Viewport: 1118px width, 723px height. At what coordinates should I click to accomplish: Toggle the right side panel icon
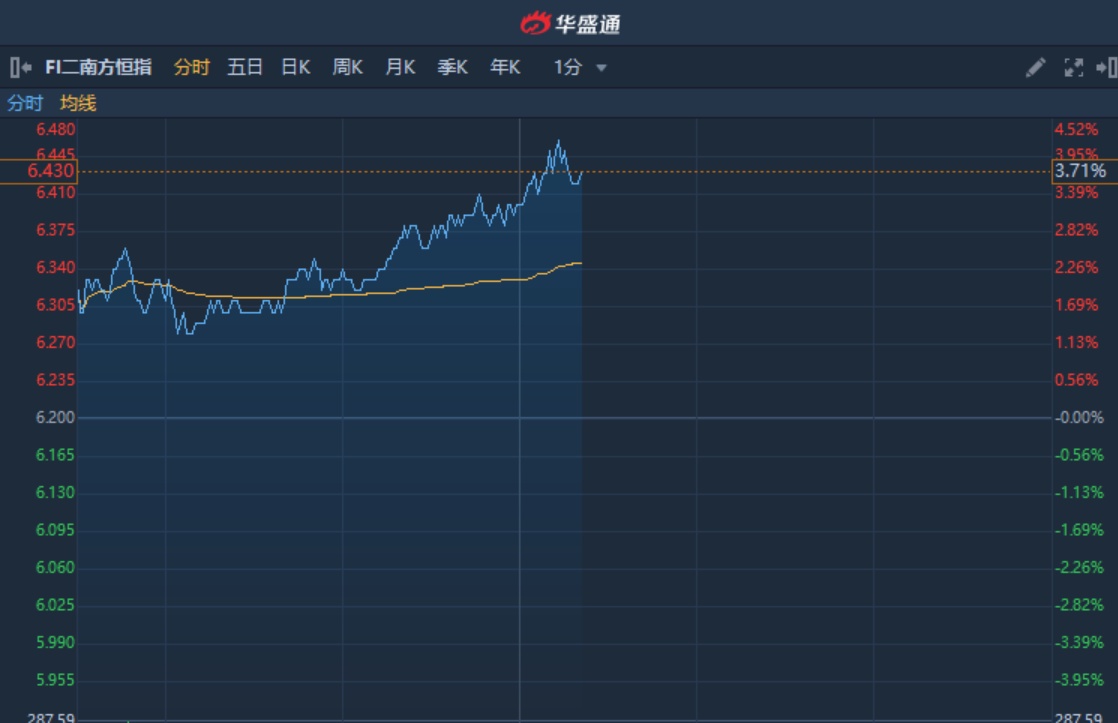pyautogui.click(x=1105, y=67)
